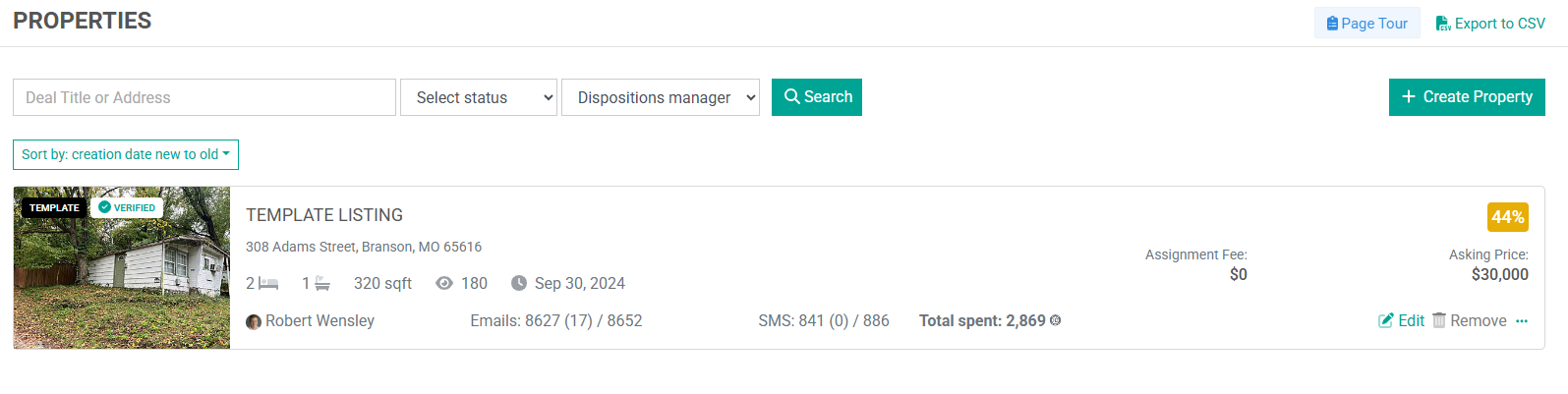Click the plus icon on Create Property
The width and height of the screenshot is (1568, 394).
coord(1408,96)
